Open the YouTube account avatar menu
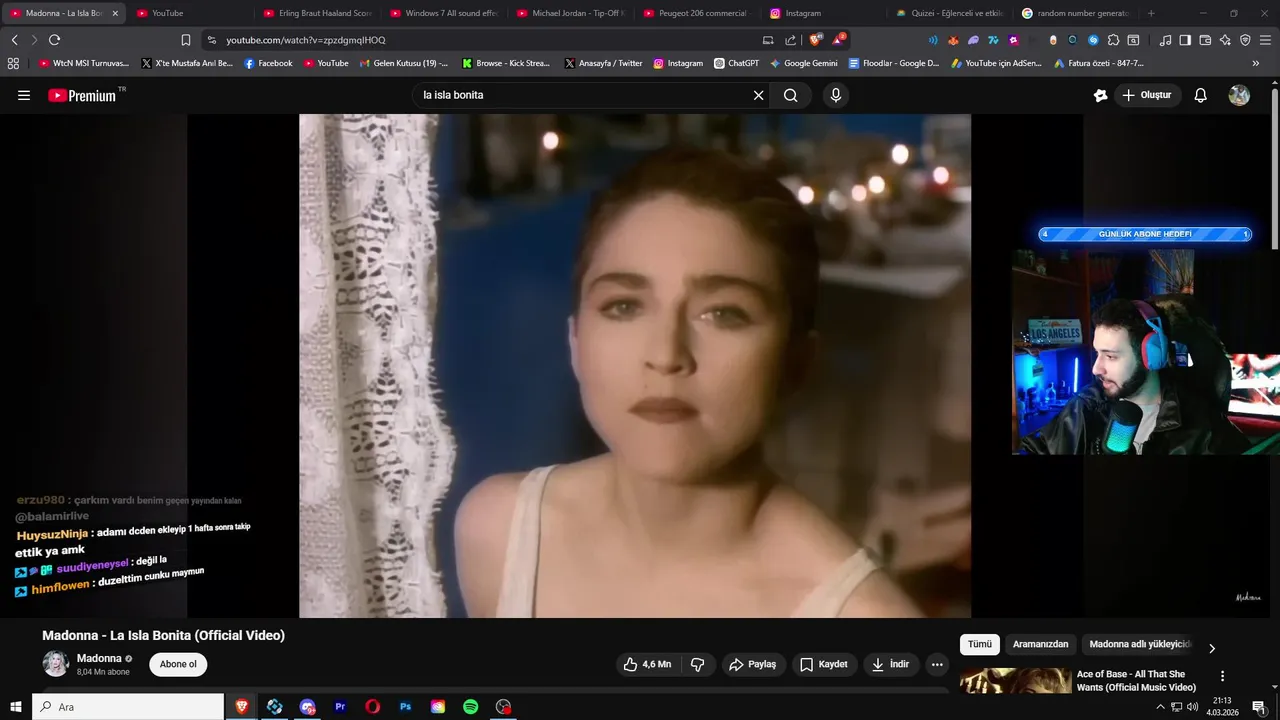The image size is (1280, 720). click(x=1239, y=95)
